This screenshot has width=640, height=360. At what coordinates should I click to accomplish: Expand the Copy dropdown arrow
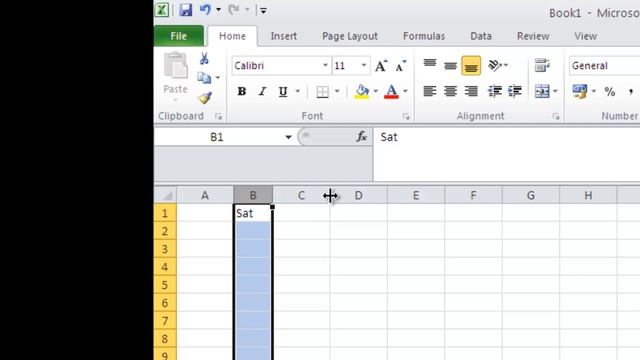[x=218, y=78]
